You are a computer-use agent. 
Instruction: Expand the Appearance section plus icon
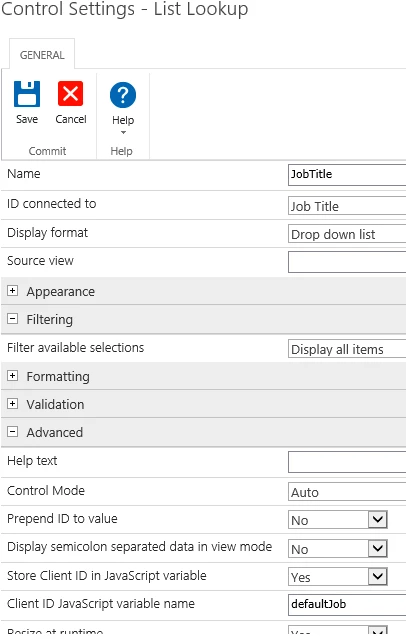[x=13, y=291]
